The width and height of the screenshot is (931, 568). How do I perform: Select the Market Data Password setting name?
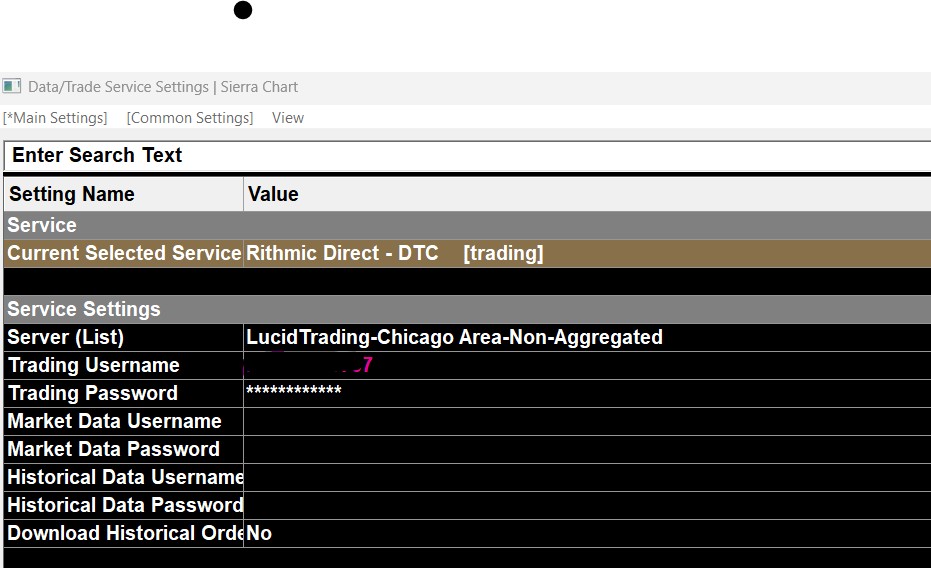click(x=124, y=449)
